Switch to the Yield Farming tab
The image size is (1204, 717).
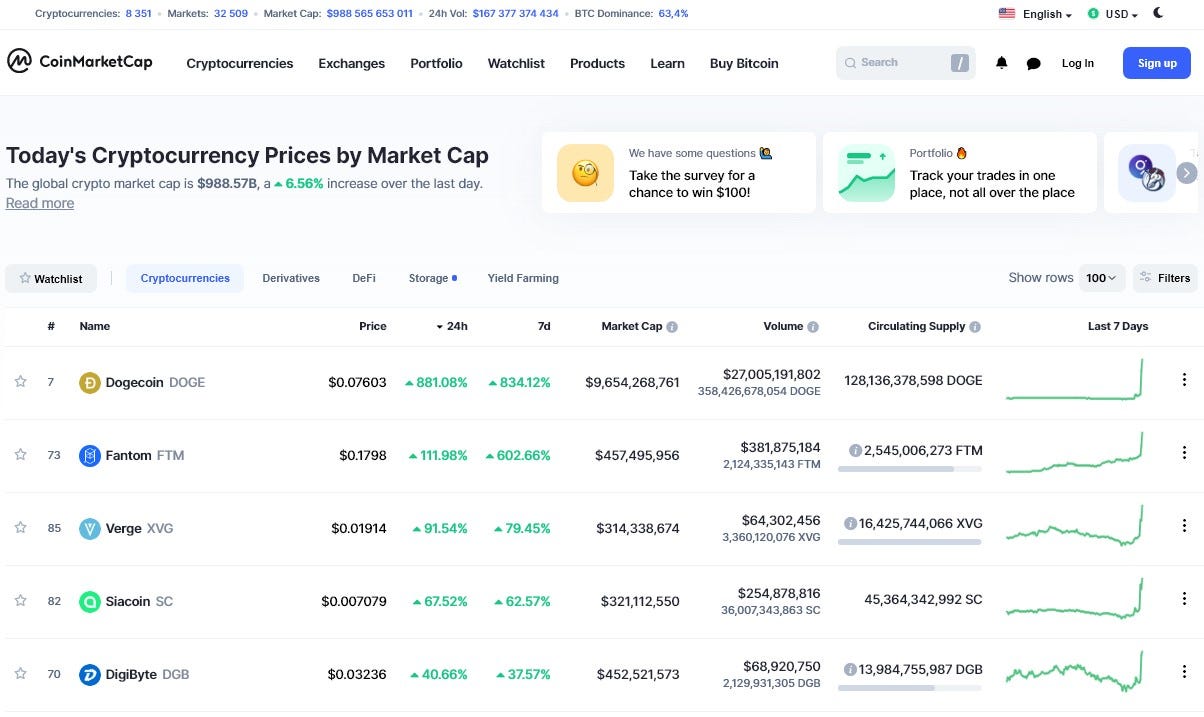tap(523, 278)
